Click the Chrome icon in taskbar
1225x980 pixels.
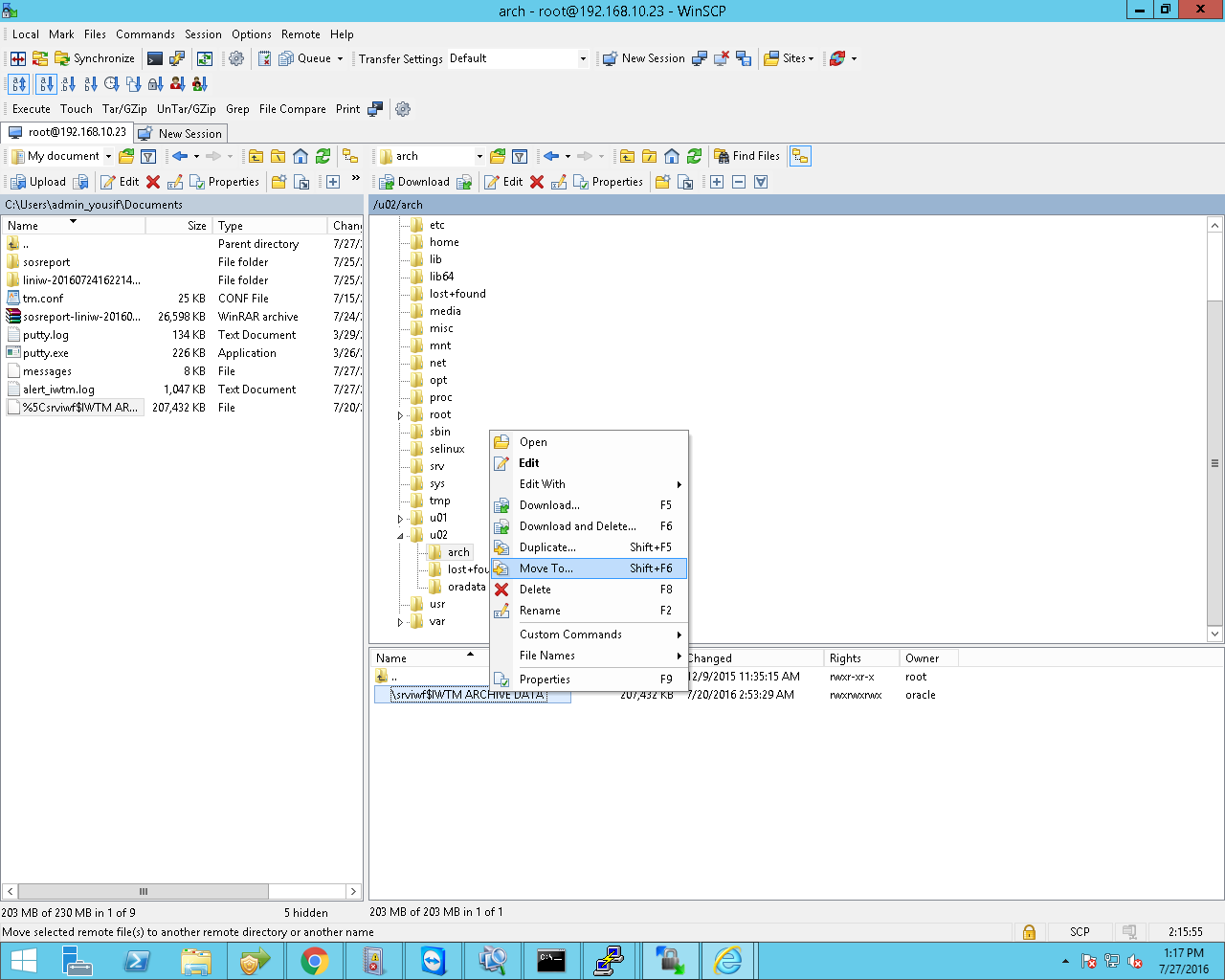[314, 960]
